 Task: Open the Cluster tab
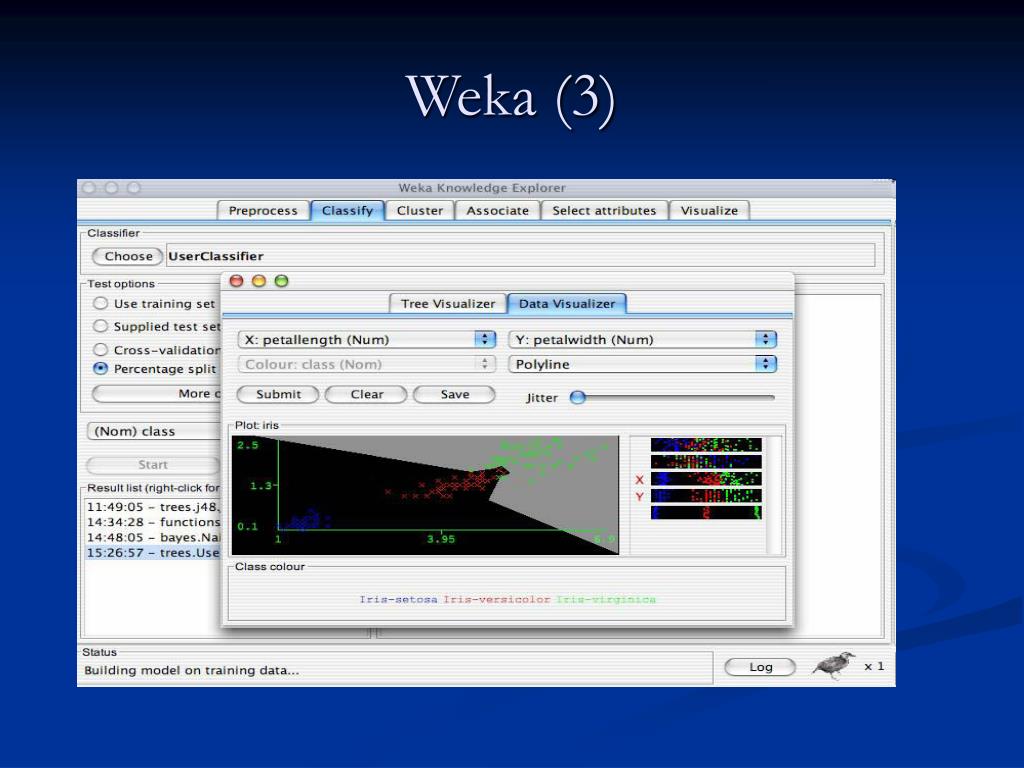click(x=420, y=211)
